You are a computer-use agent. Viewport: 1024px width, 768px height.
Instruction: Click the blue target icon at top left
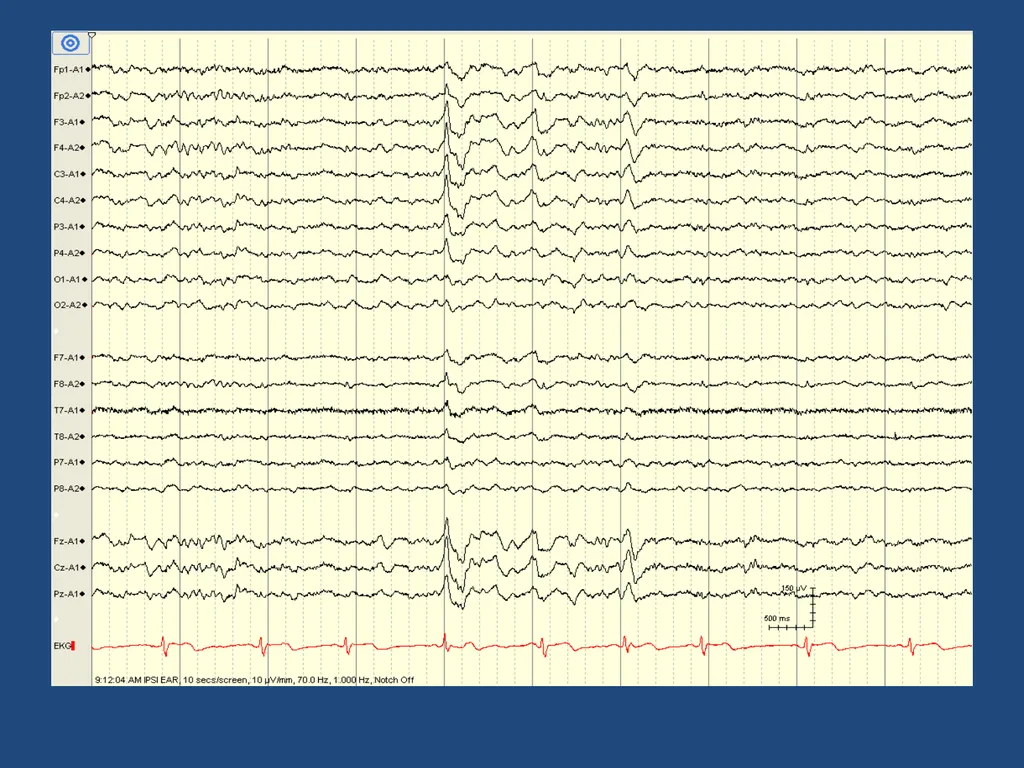pos(70,43)
